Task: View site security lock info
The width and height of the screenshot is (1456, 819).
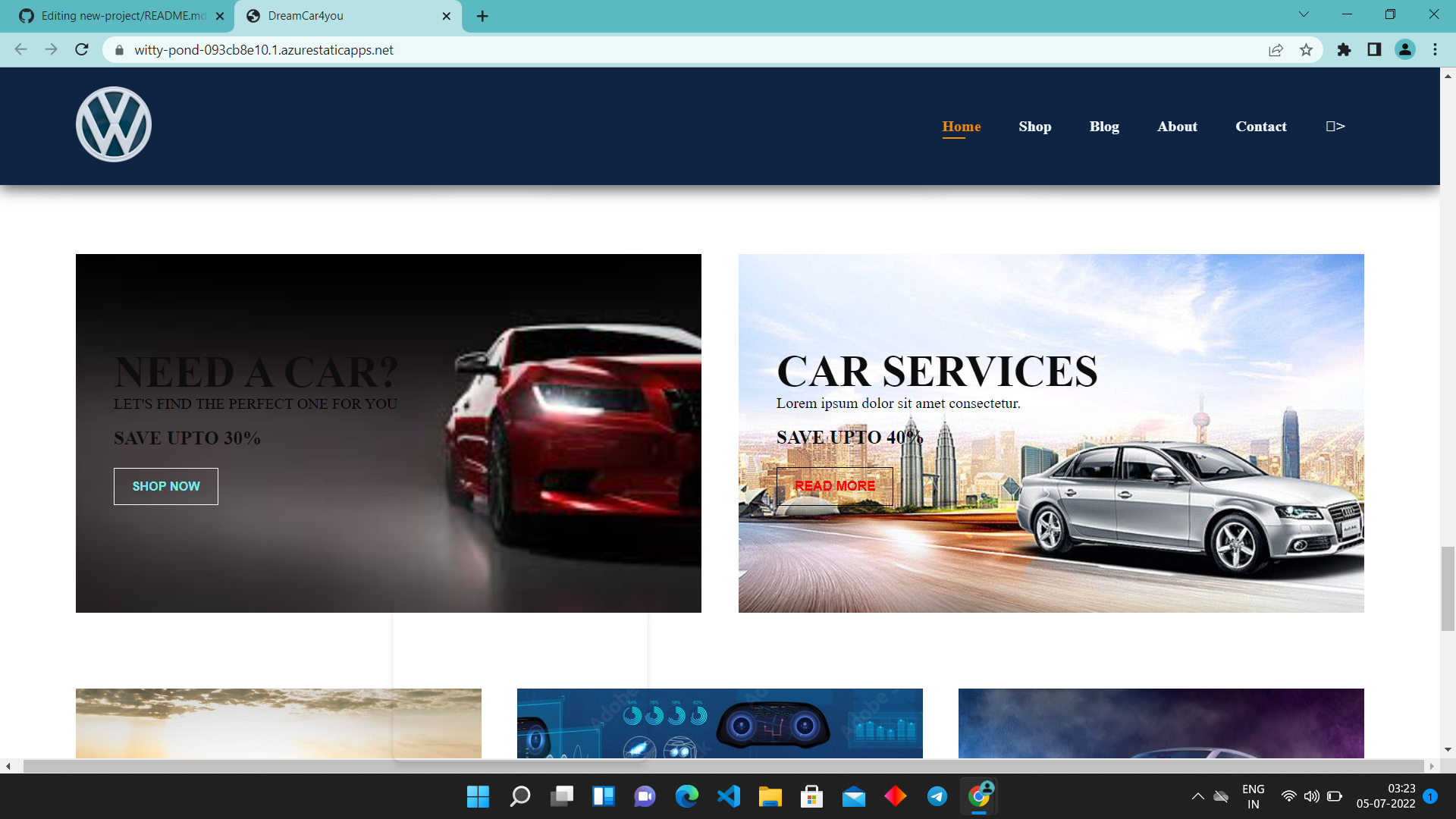Action: pos(119,50)
